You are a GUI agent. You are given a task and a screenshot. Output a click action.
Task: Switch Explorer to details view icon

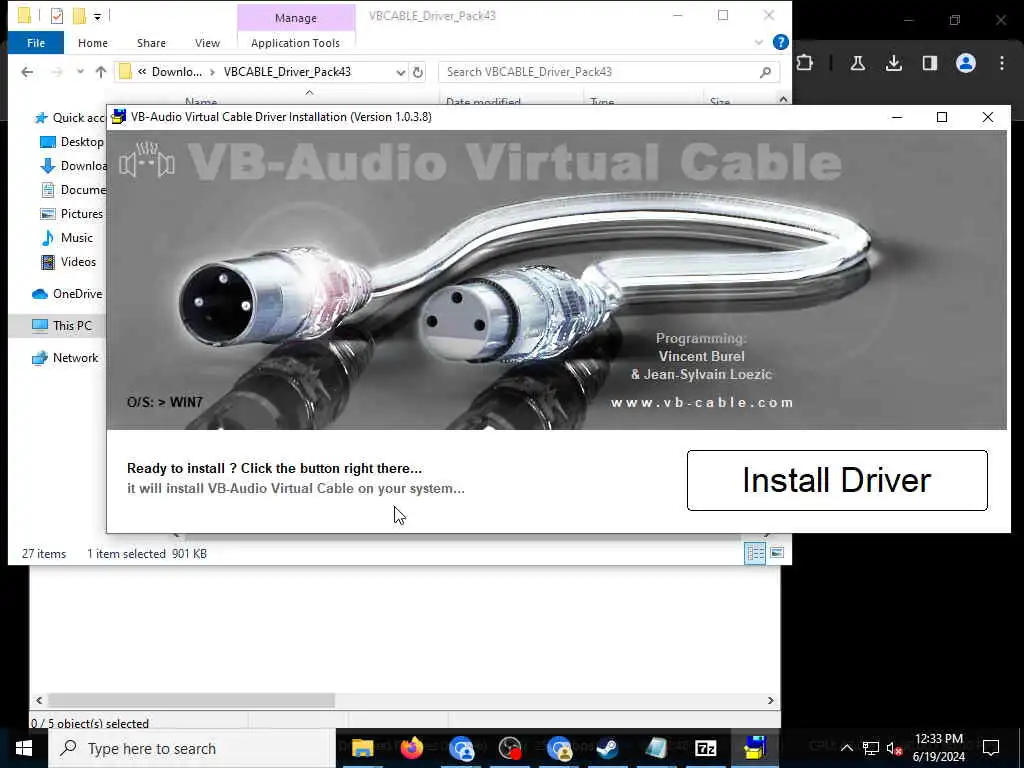tap(755, 553)
